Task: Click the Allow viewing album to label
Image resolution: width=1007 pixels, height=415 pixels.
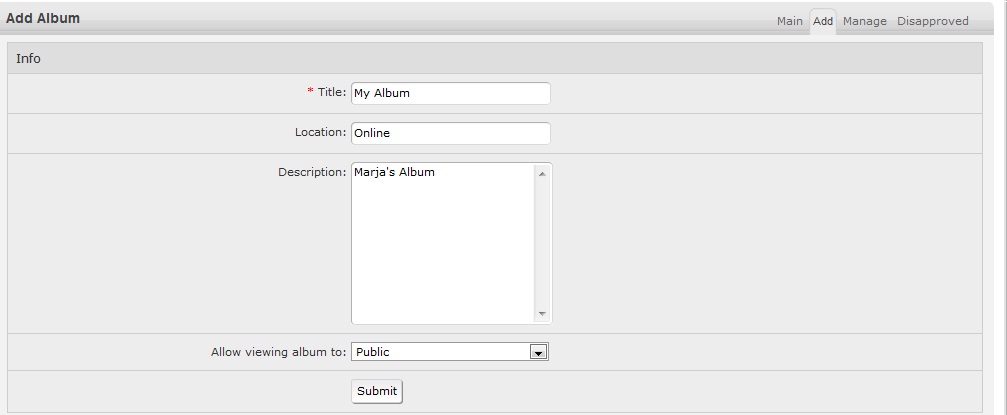Action: click(x=278, y=352)
